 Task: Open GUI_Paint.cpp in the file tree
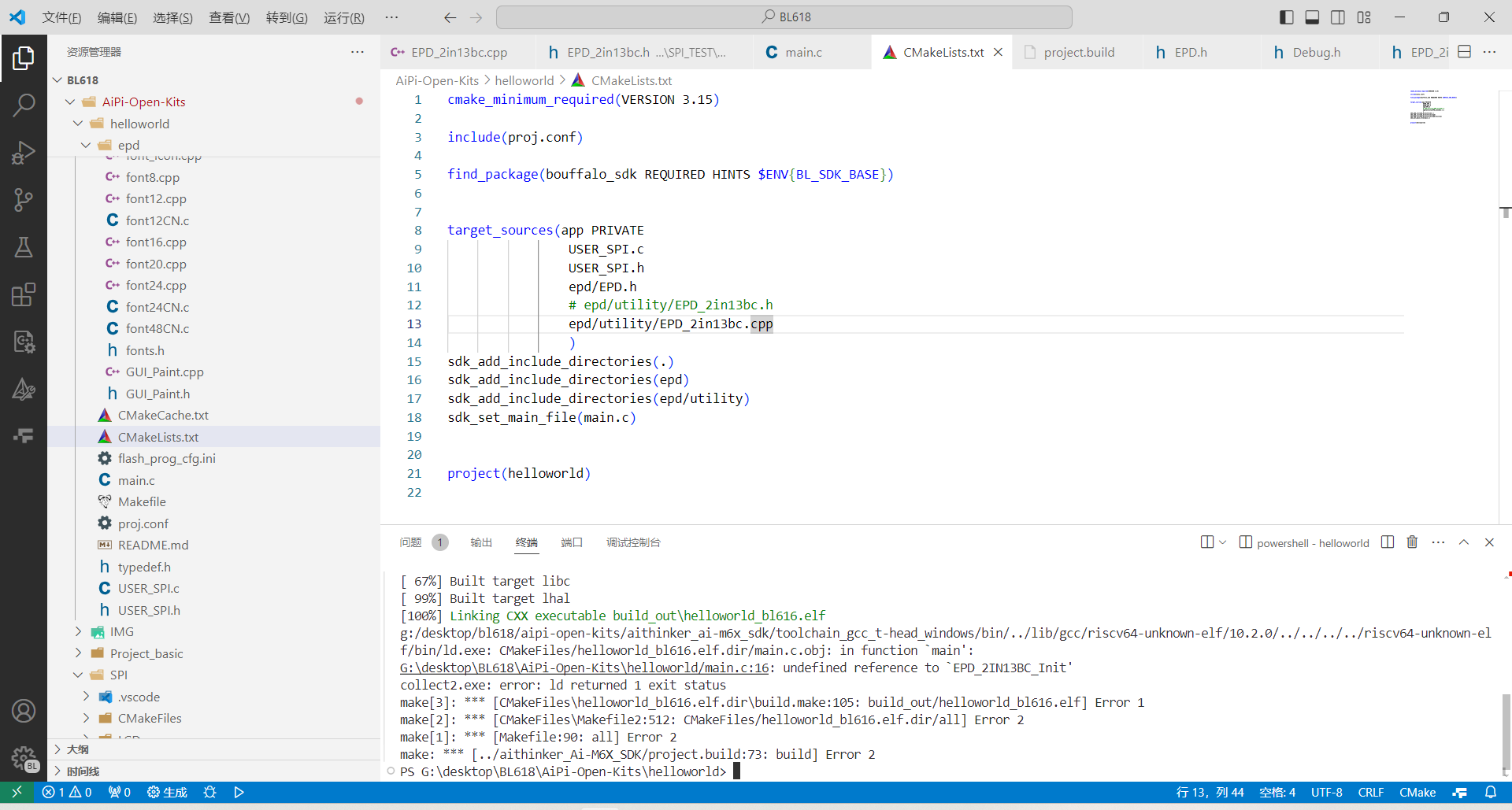coord(165,372)
